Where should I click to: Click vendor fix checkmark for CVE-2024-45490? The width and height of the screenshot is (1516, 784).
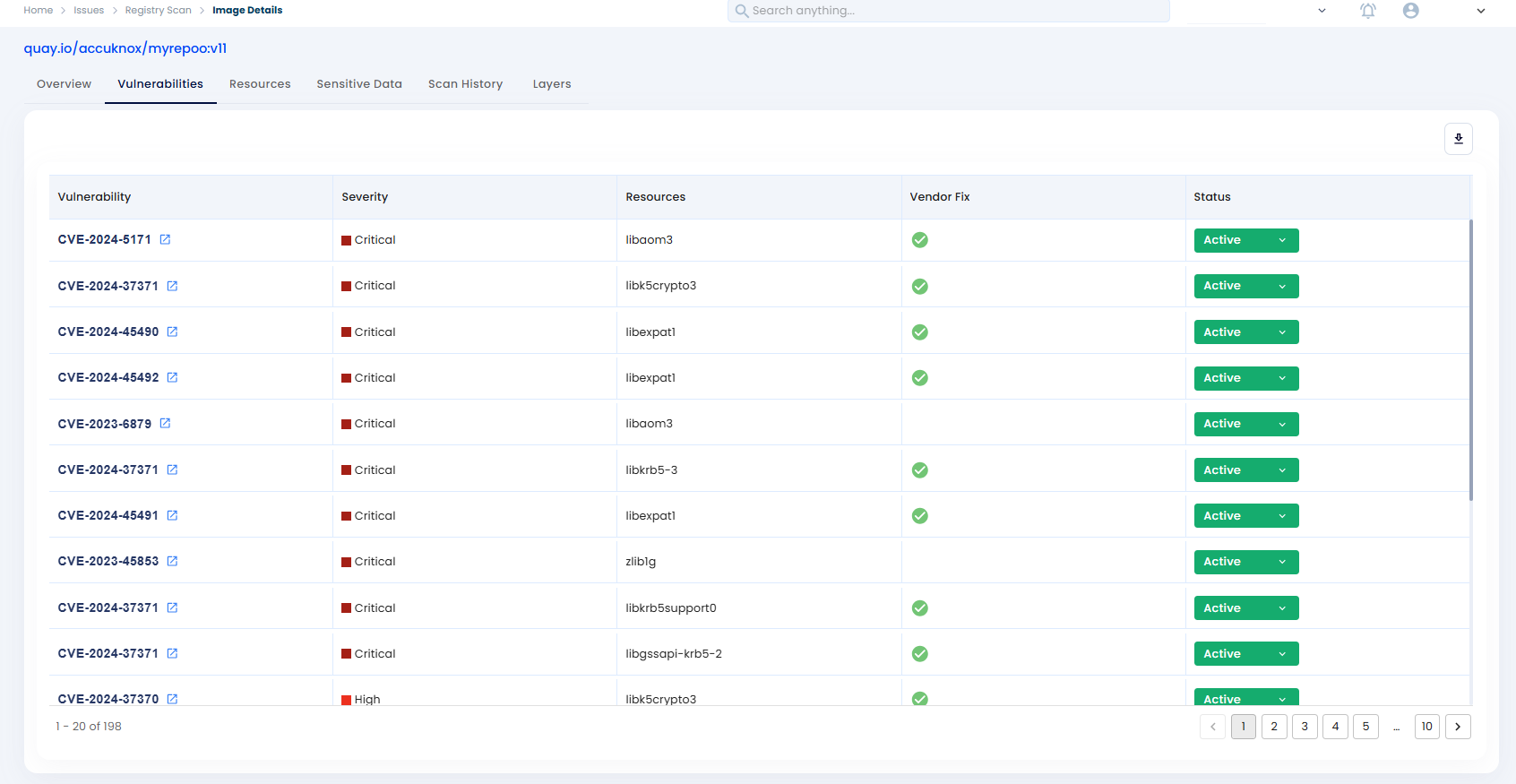[919, 332]
